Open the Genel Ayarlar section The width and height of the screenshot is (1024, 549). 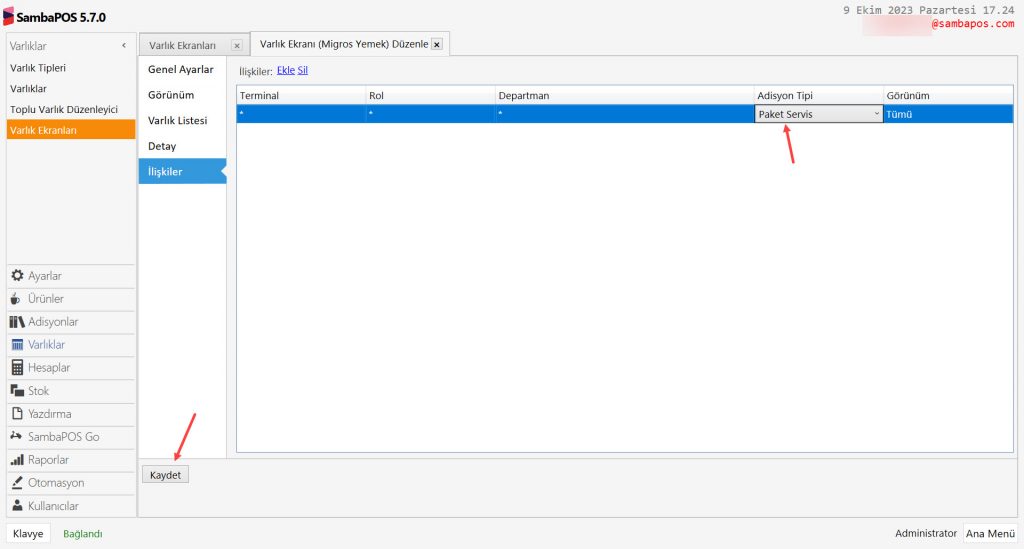(181, 69)
